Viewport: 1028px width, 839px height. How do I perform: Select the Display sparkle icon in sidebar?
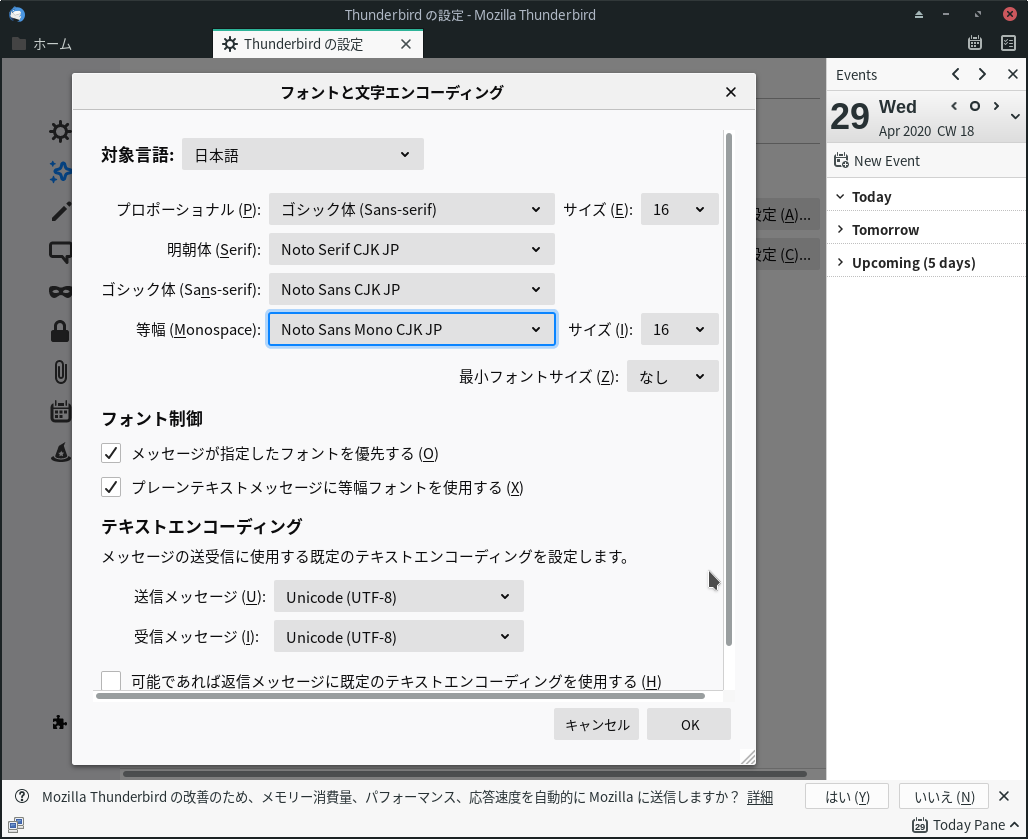[60, 172]
